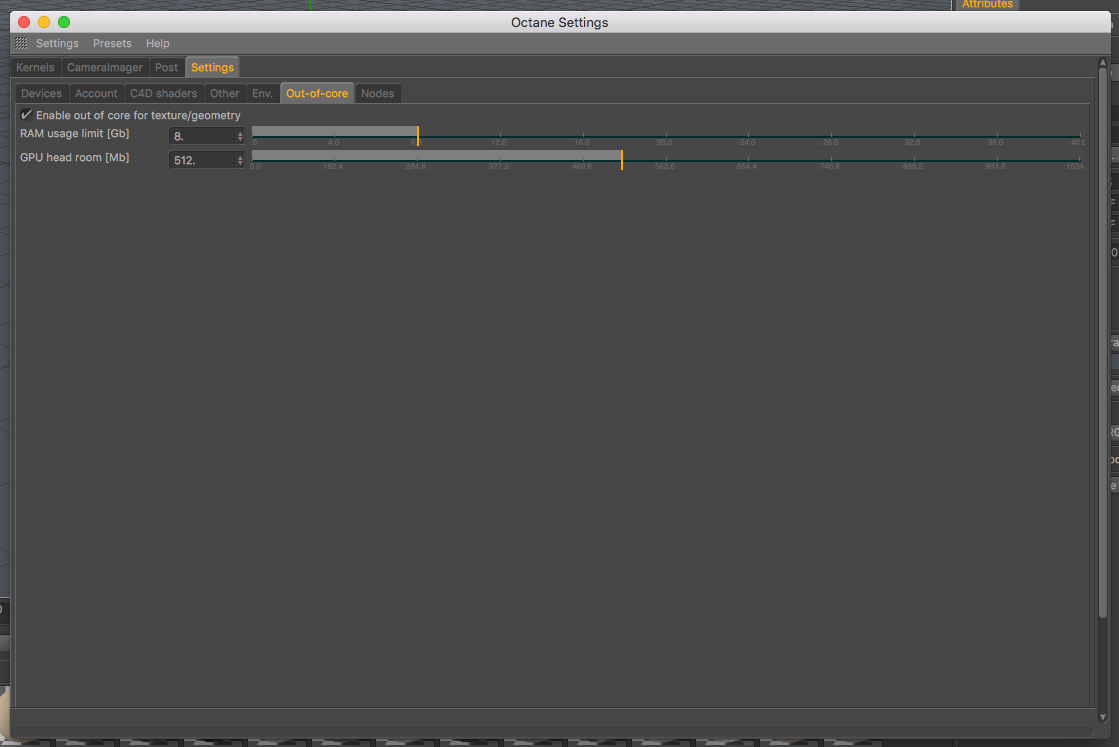Open the Account sub-tab

pyautogui.click(x=96, y=93)
